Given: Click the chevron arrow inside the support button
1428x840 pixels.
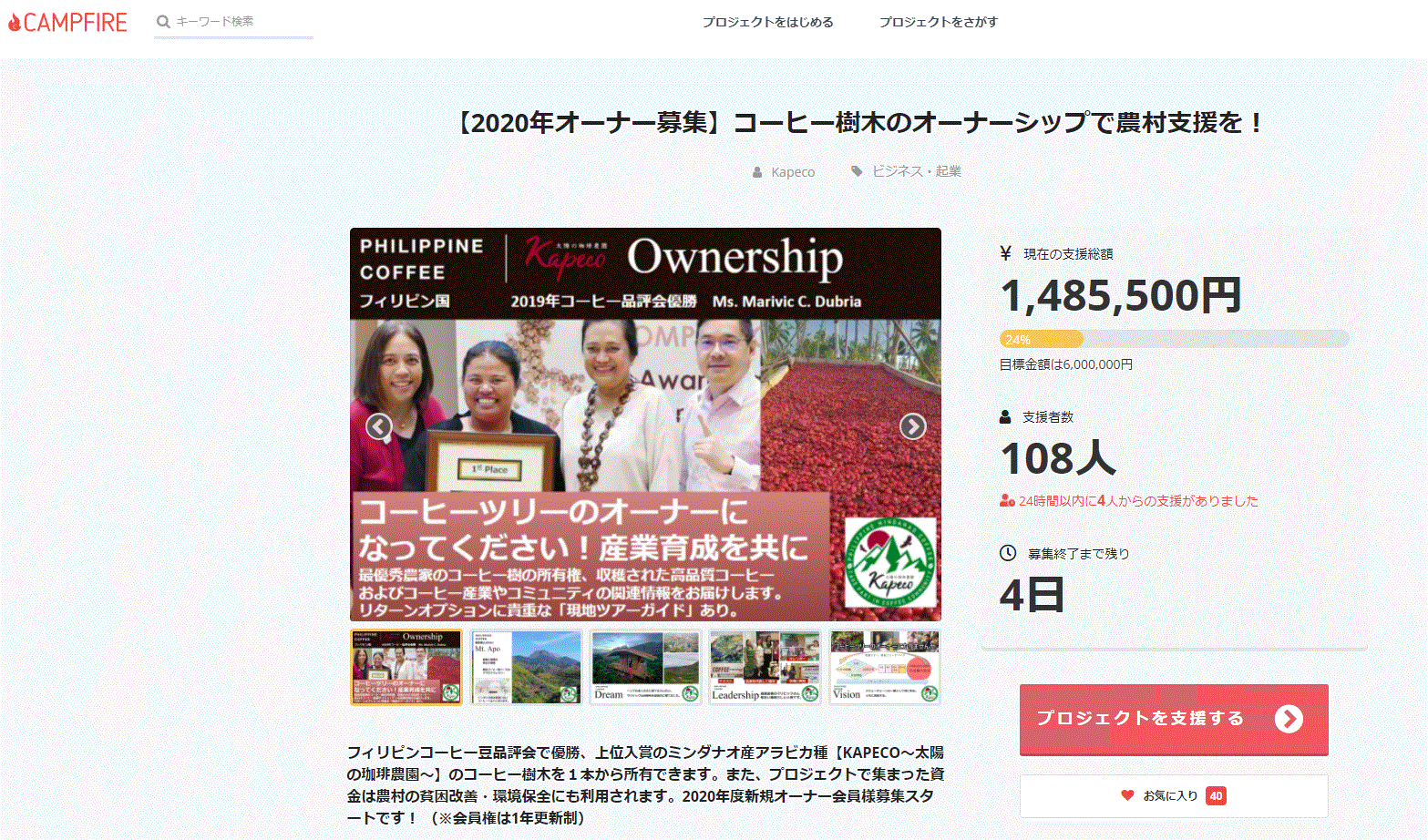Looking at the screenshot, I should [x=1289, y=719].
